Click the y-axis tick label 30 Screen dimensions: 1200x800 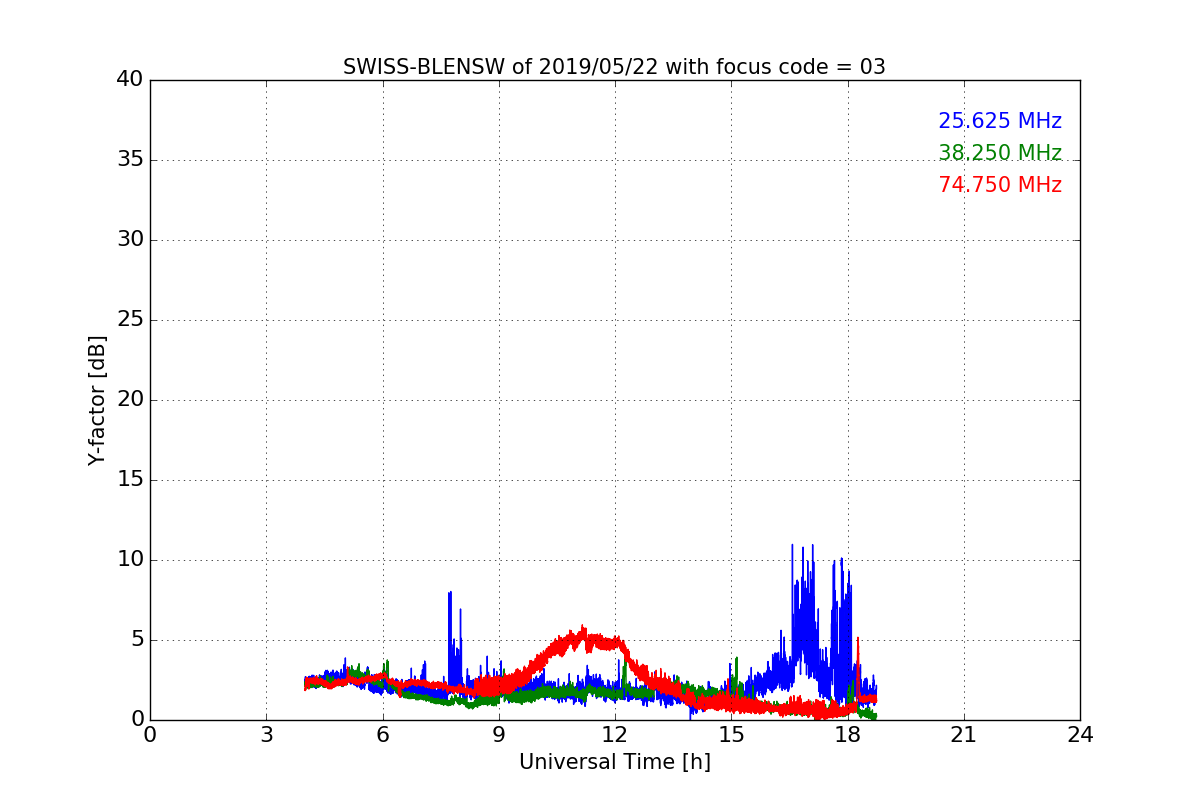(129, 240)
